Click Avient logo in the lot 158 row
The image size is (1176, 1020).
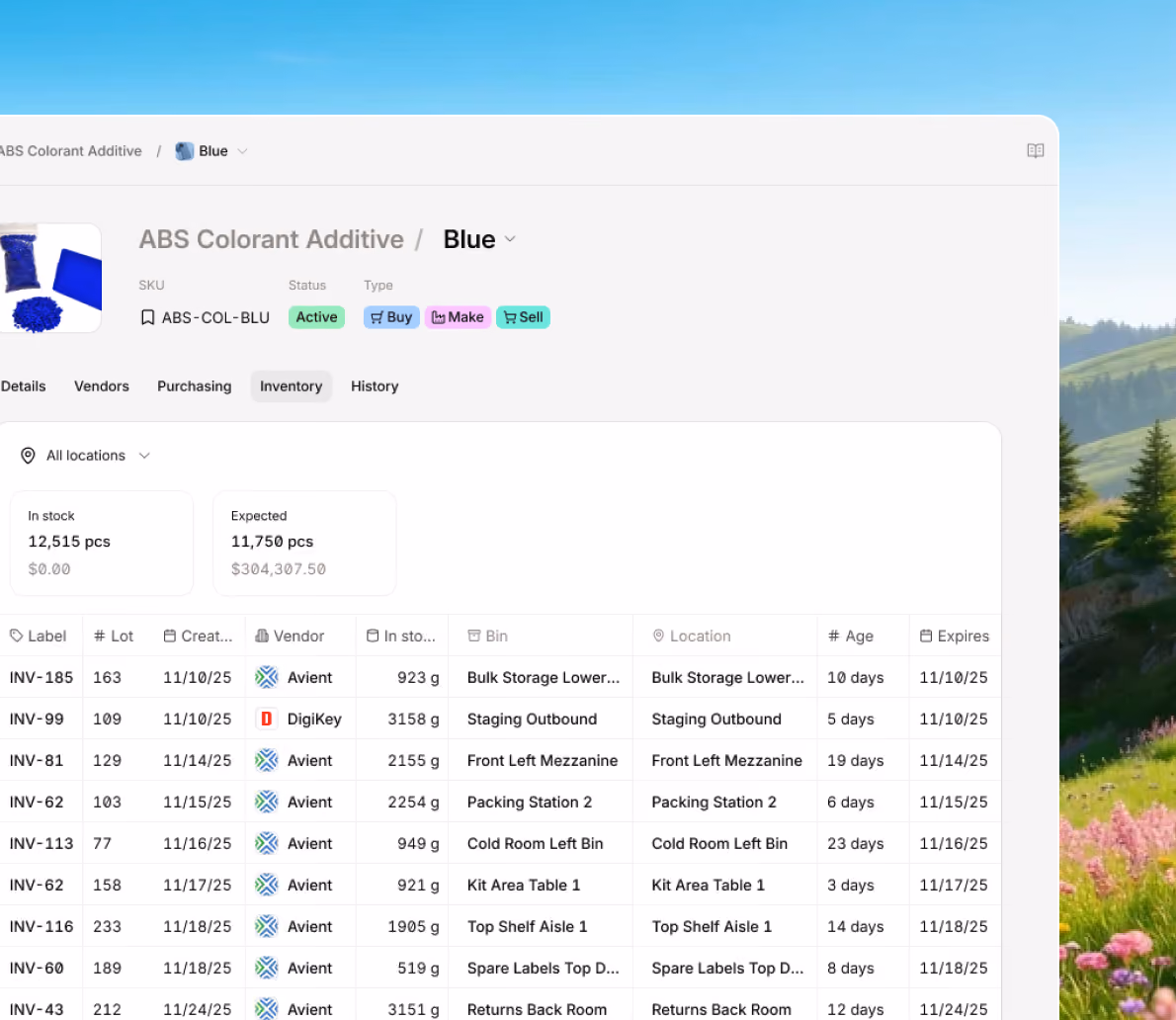[266, 885]
